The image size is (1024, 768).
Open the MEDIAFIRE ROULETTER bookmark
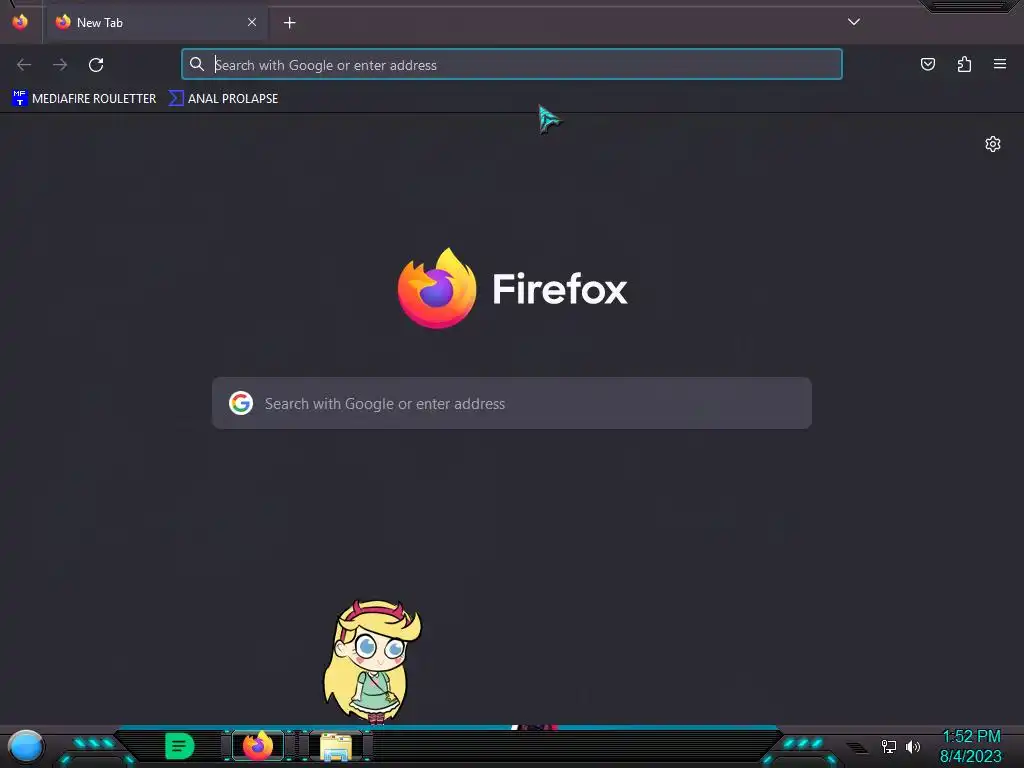84,99
